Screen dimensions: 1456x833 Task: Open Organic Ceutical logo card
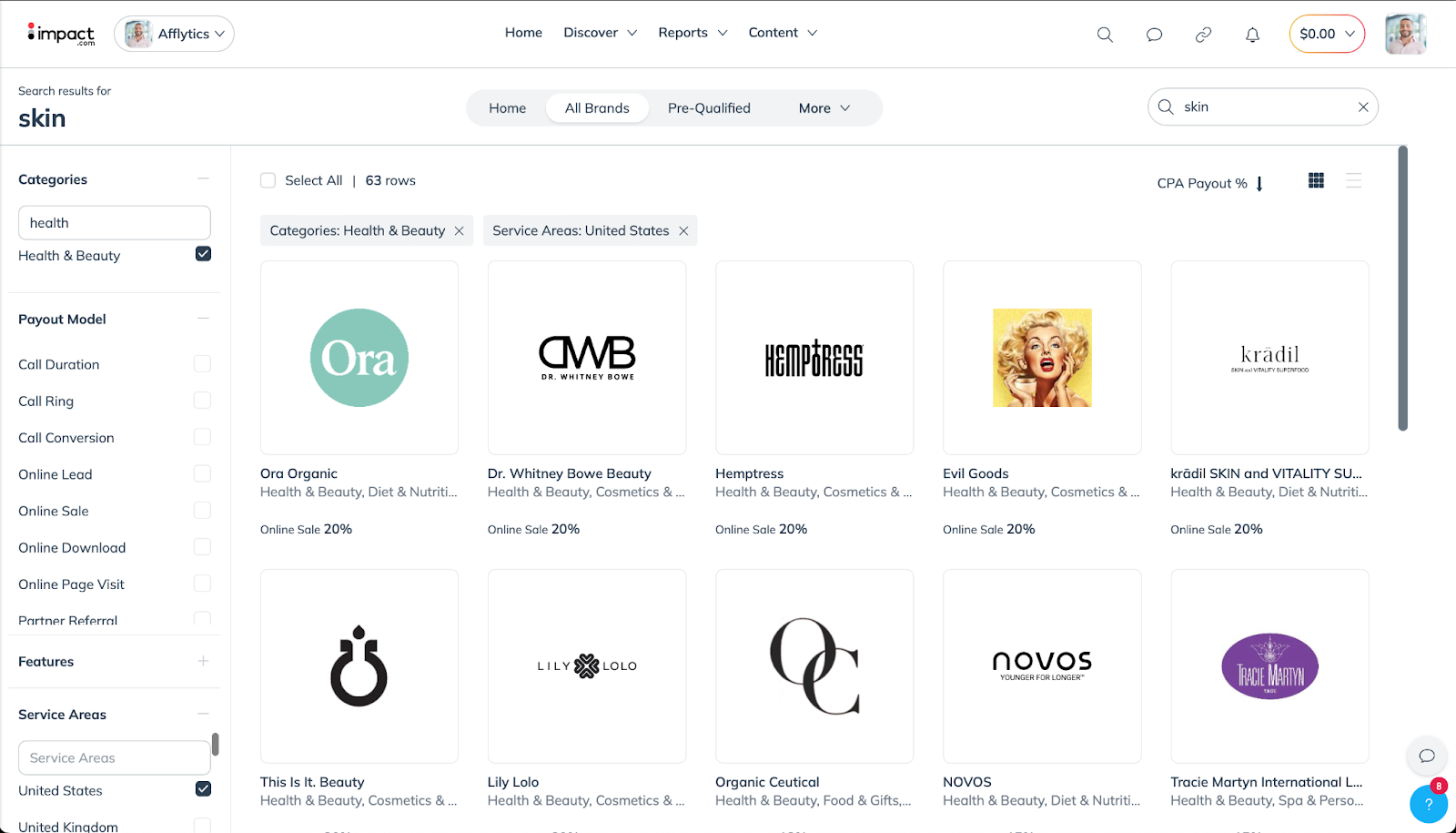[x=814, y=666]
